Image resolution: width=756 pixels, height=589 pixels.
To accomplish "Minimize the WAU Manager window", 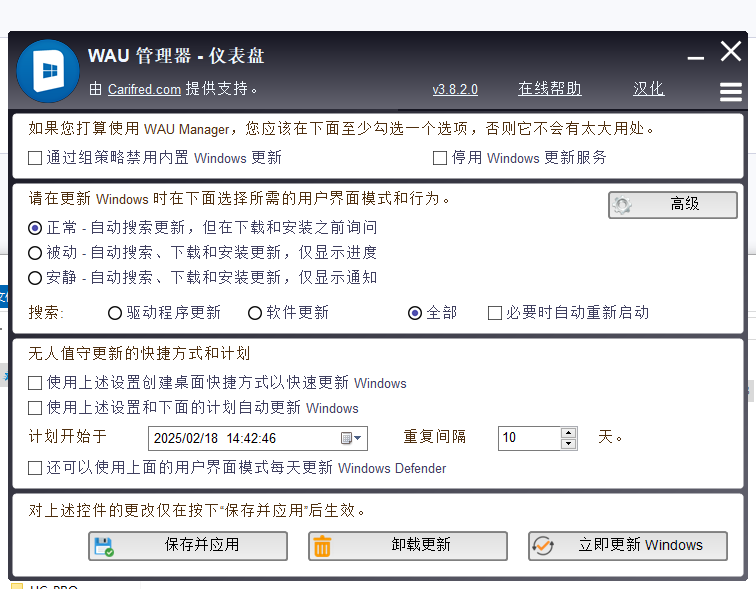I will (x=695, y=58).
